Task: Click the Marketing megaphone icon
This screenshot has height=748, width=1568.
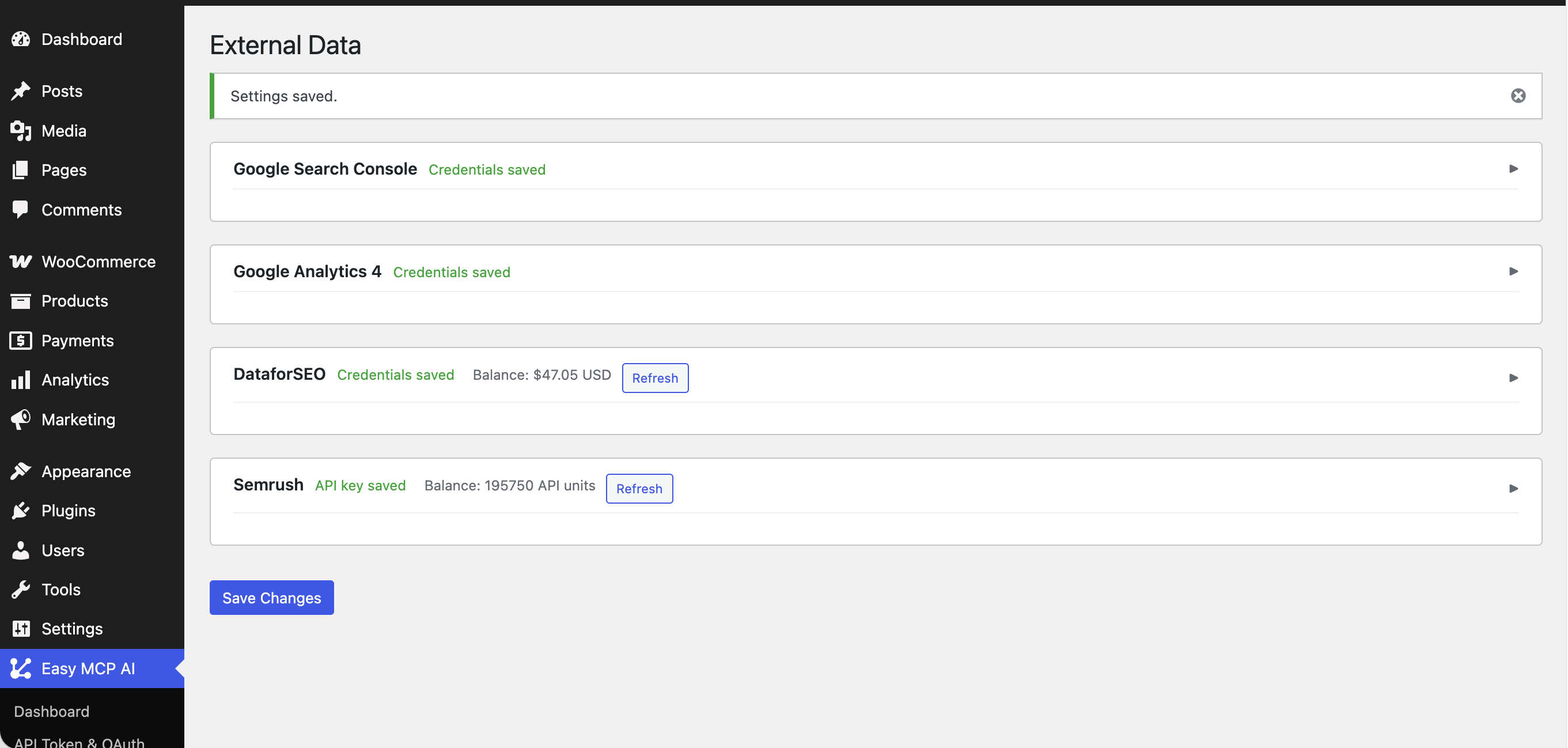Action: [21, 419]
